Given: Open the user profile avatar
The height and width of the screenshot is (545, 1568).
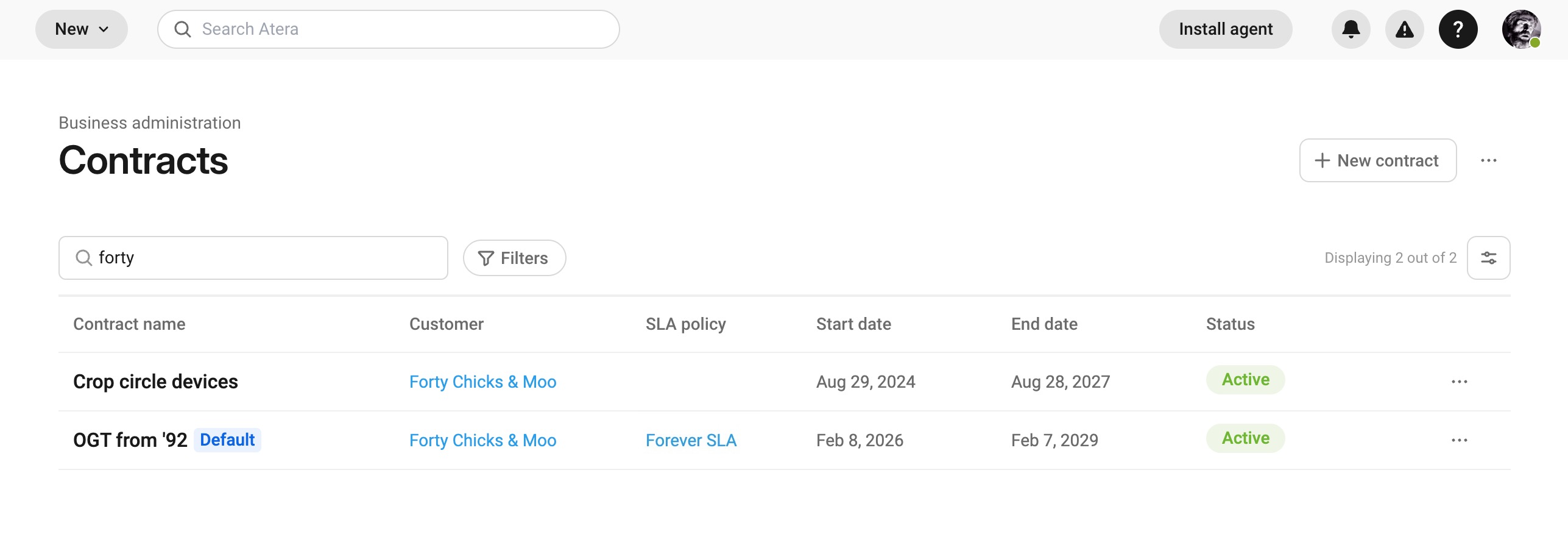Looking at the screenshot, I should click(1522, 29).
